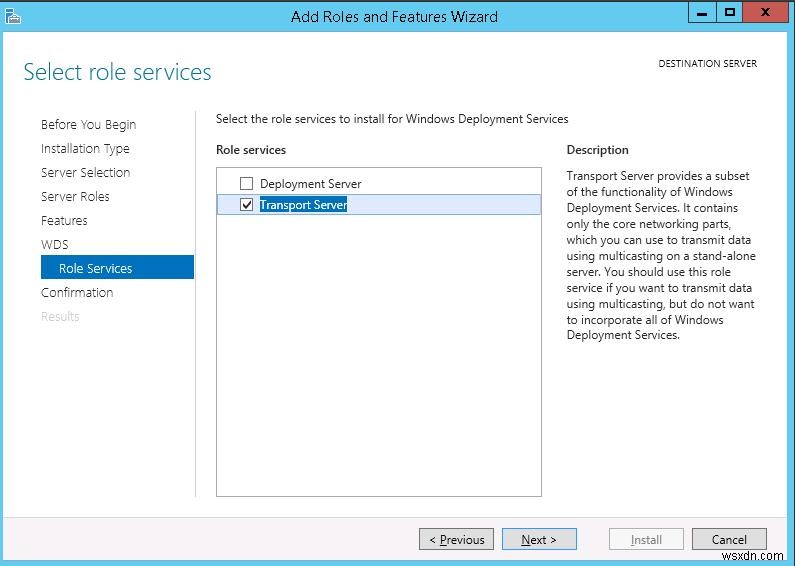This screenshot has height=566, width=795.
Task: Click the wizard icon in title bar
Action: [13, 17]
